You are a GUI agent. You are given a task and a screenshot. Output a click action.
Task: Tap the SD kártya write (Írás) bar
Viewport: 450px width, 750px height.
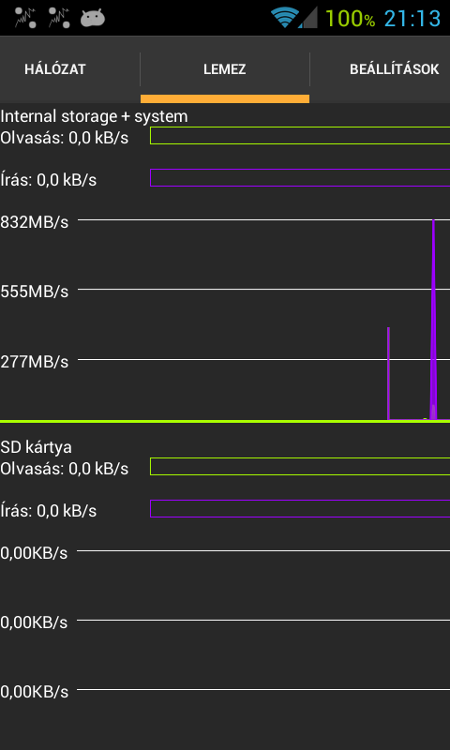click(300, 508)
